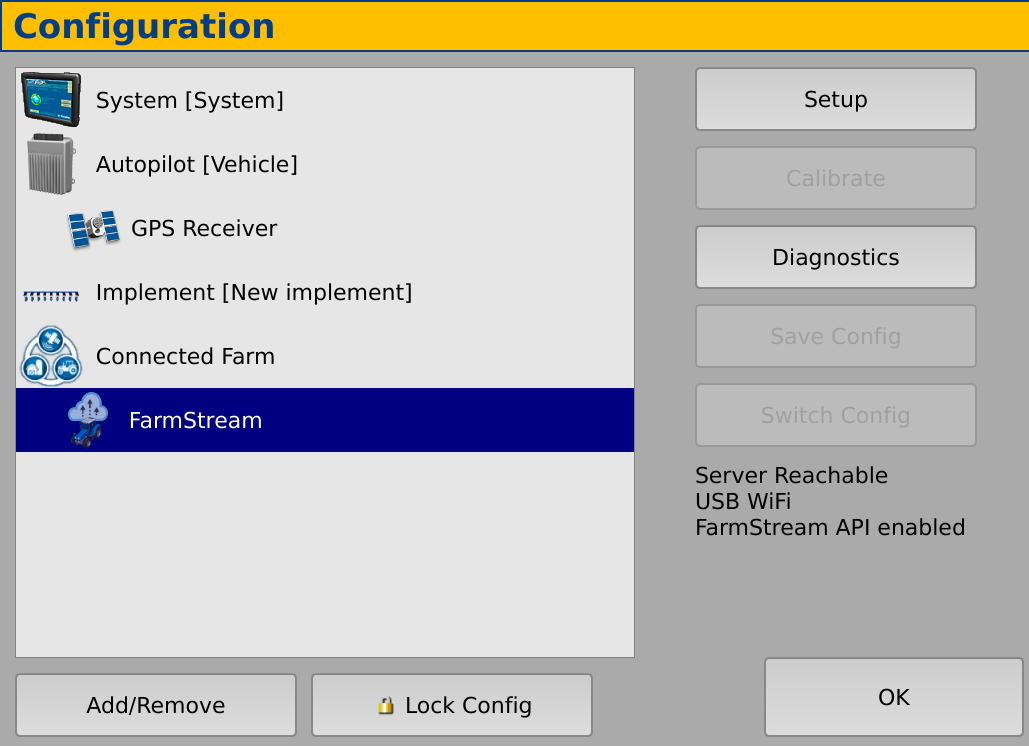Select the GPS Receiver entry
Viewport: 1029px width, 746px height.
coord(325,228)
